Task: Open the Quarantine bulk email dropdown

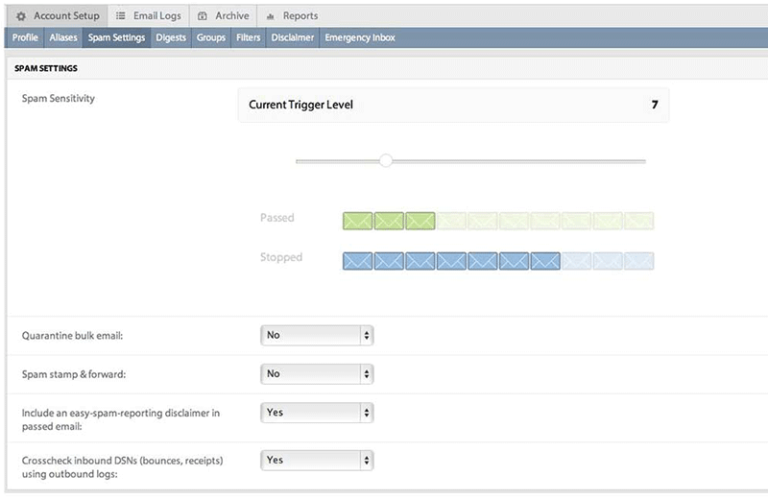Action: coord(316,336)
